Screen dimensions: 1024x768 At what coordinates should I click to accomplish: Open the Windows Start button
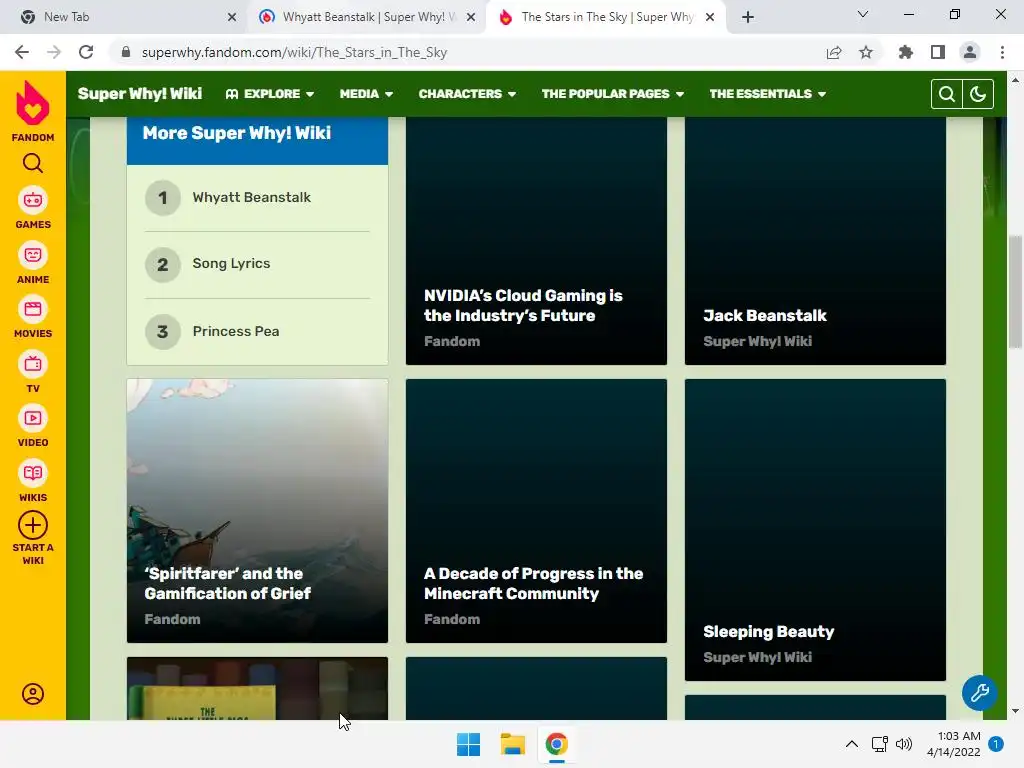(468, 744)
